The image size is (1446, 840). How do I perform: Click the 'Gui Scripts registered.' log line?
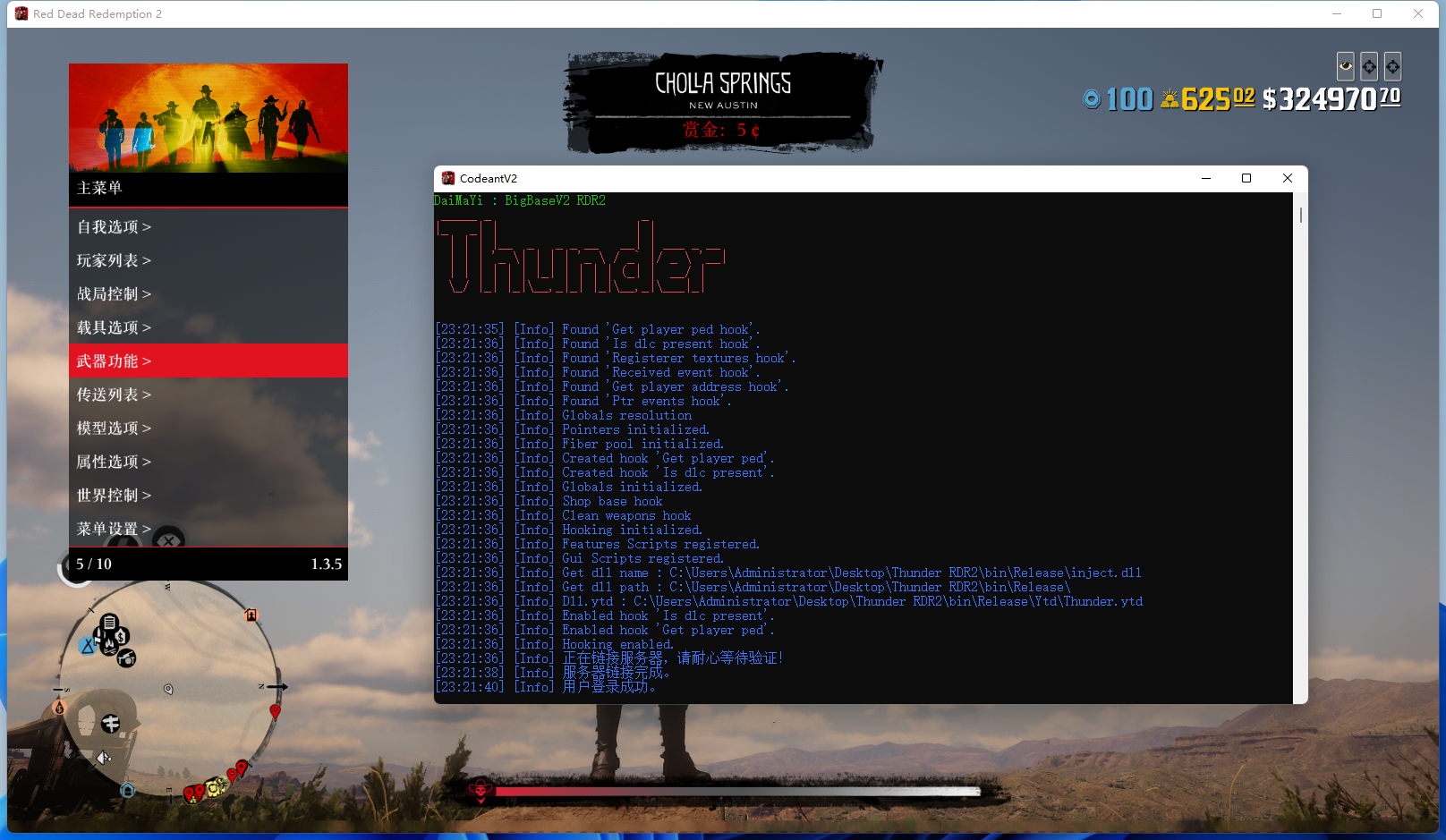[579, 558]
